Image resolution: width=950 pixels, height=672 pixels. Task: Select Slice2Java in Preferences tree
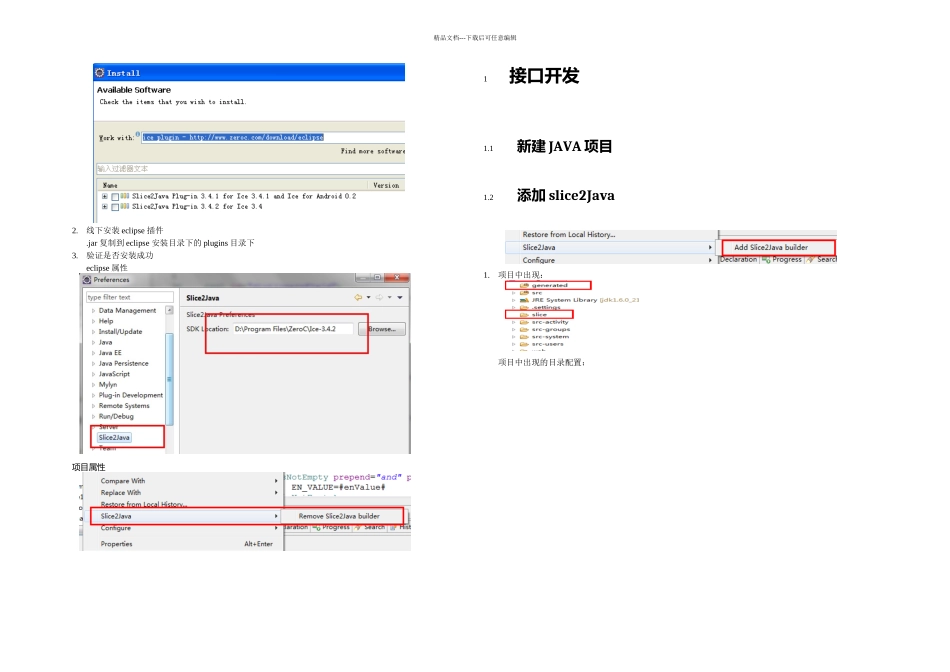(x=115, y=437)
